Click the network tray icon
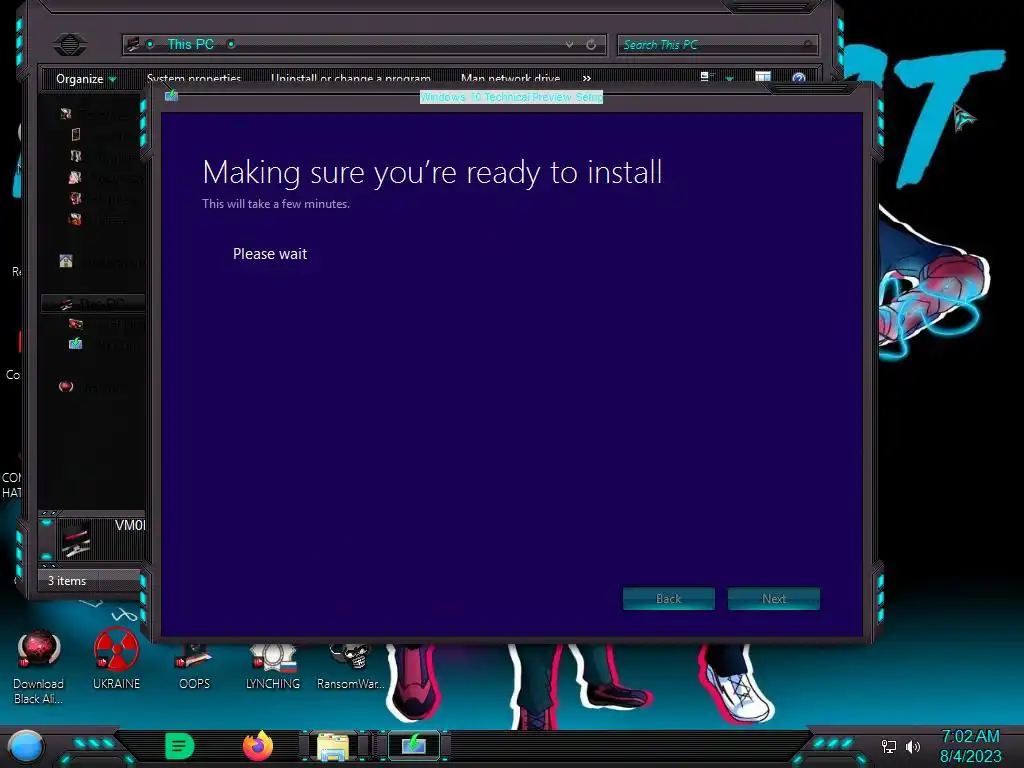The height and width of the screenshot is (768, 1024). click(x=889, y=746)
